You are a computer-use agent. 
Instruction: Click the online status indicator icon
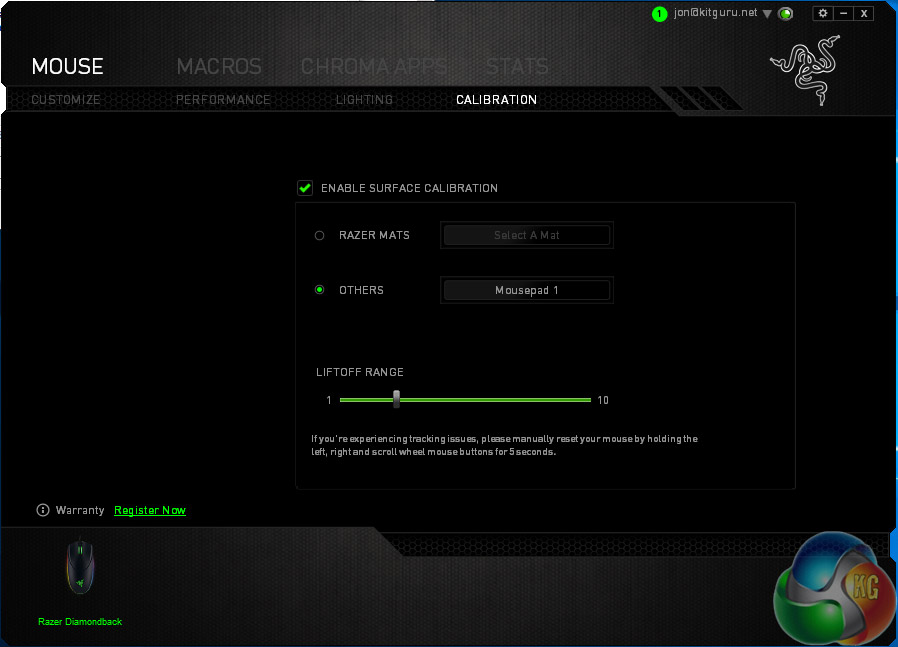(x=786, y=14)
